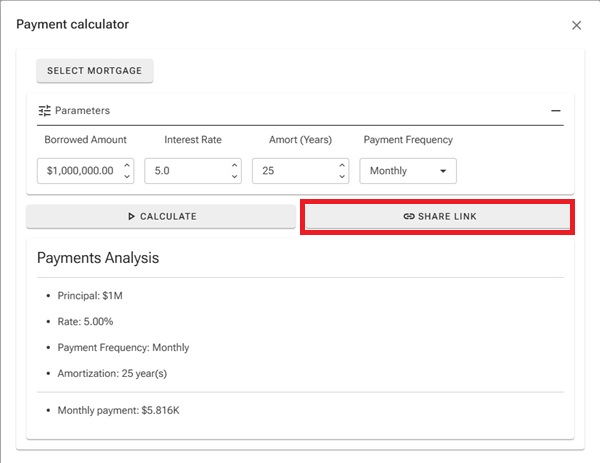Click the Borrowed Amount input field

tap(80, 171)
